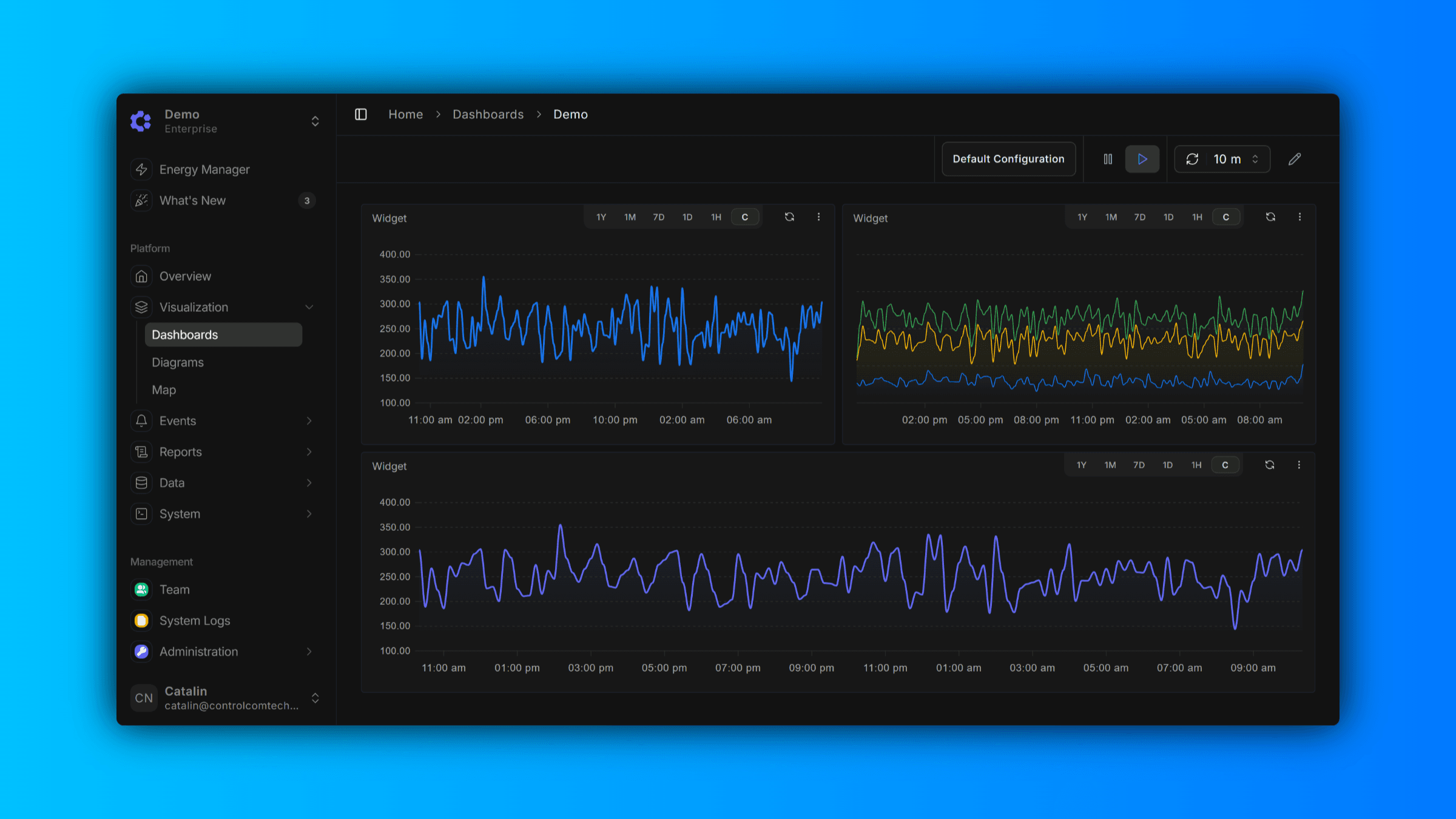1456x819 pixels.
Task: Select the 1H time range on left widget
Action: pyautogui.click(x=716, y=217)
